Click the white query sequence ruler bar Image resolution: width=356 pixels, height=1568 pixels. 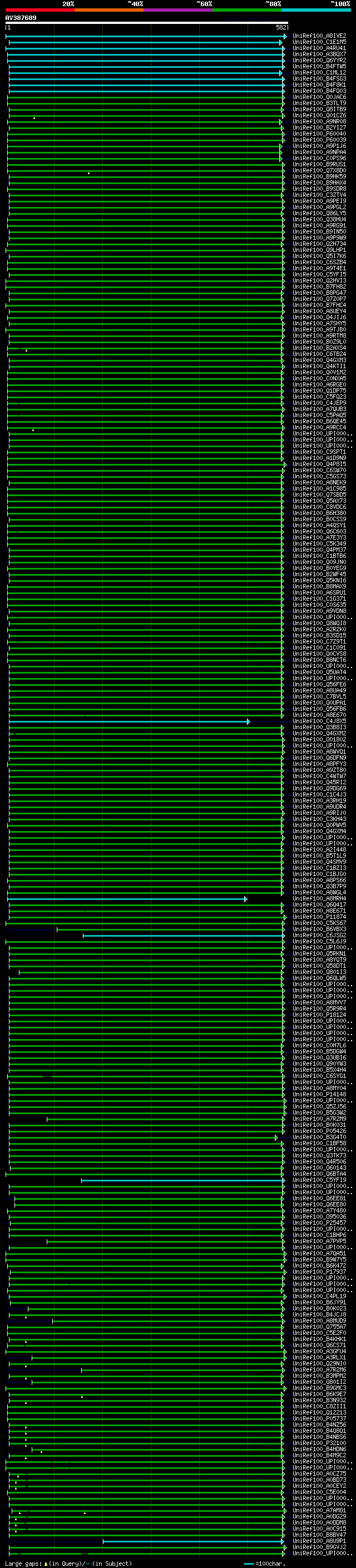coord(147,22)
